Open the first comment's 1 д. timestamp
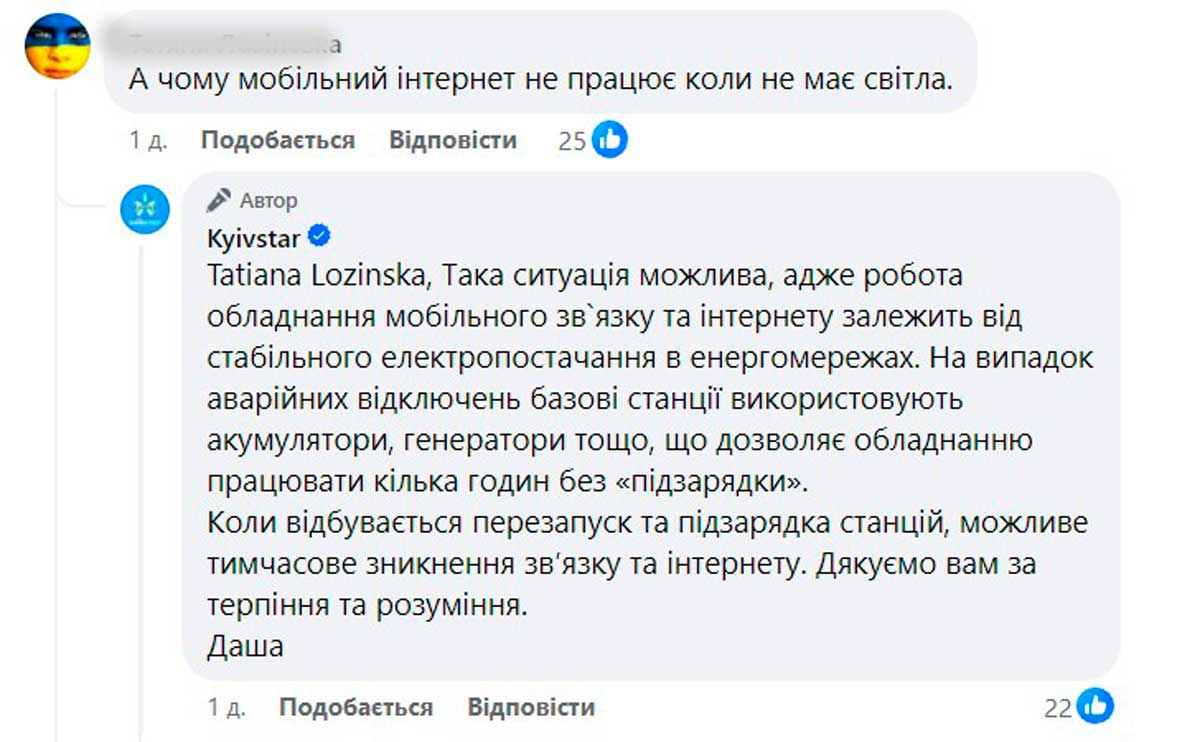The width and height of the screenshot is (1200, 742). (x=147, y=140)
